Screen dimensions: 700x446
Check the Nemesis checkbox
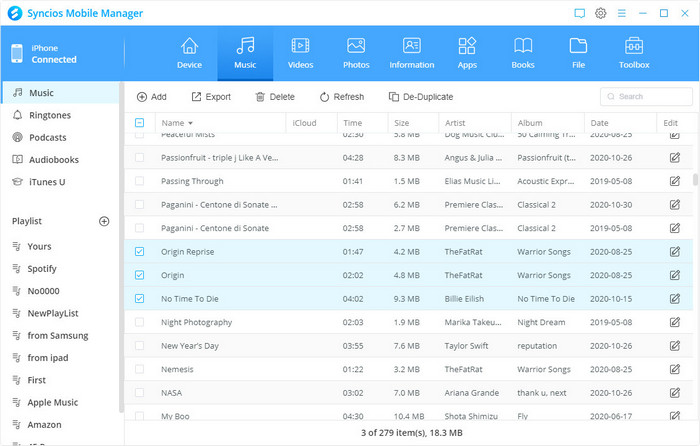click(139, 369)
